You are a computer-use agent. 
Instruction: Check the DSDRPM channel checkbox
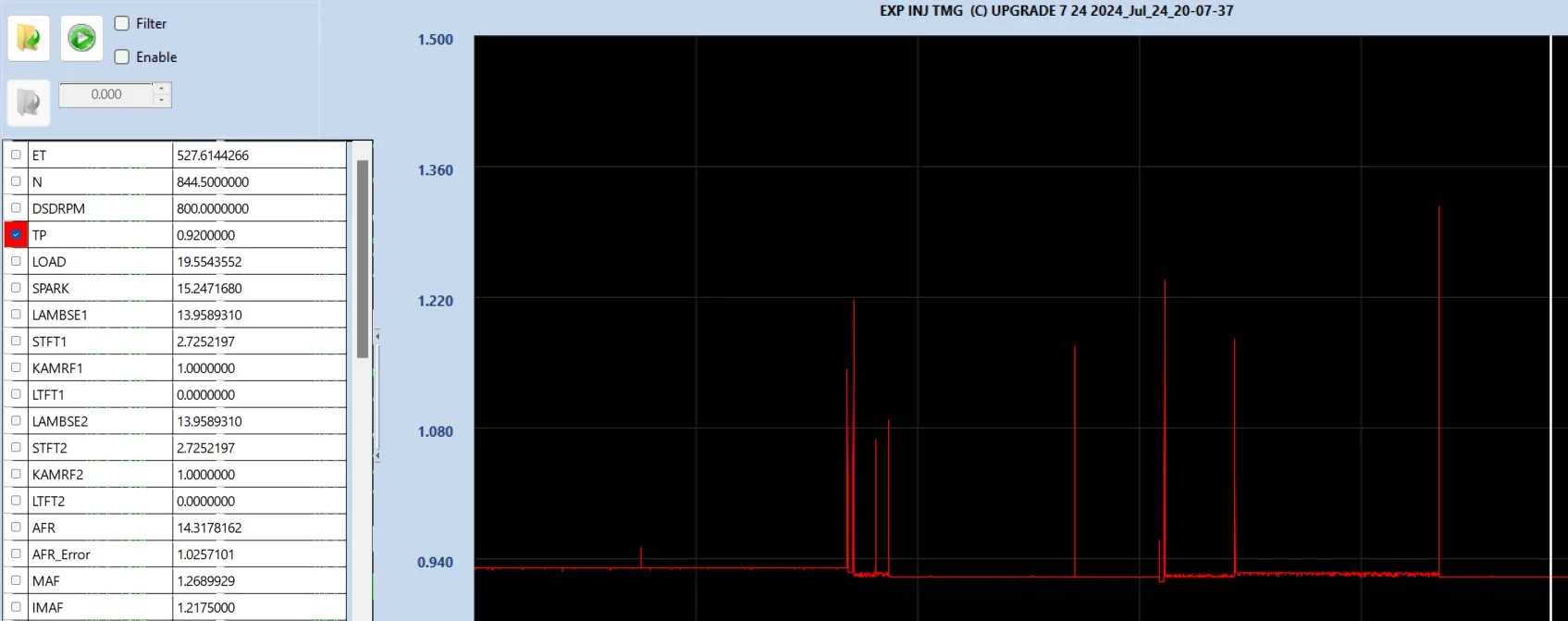[x=16, y=208]
